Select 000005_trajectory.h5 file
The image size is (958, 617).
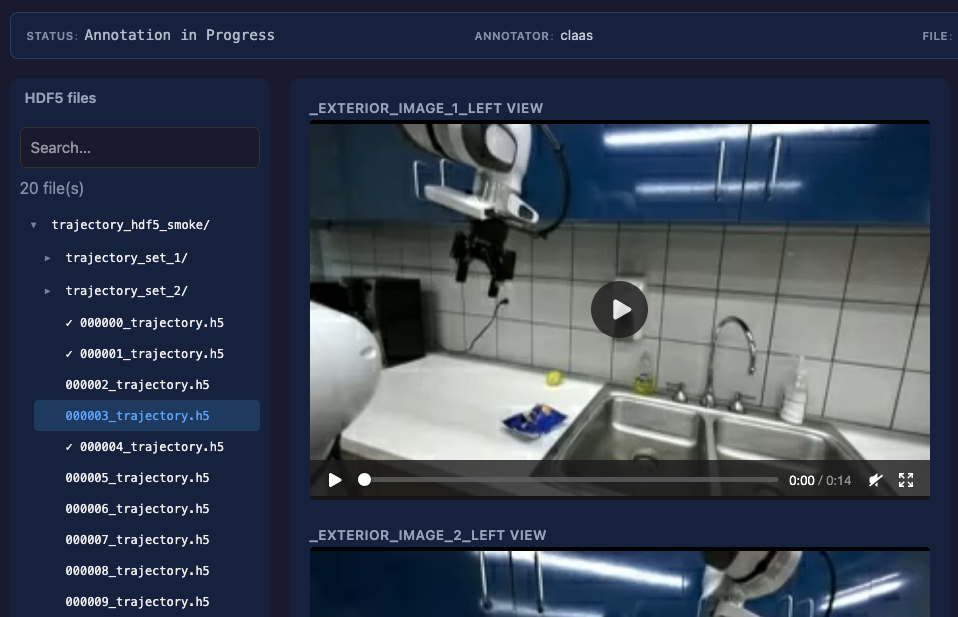pyautogui.click(x=137, y=478)
